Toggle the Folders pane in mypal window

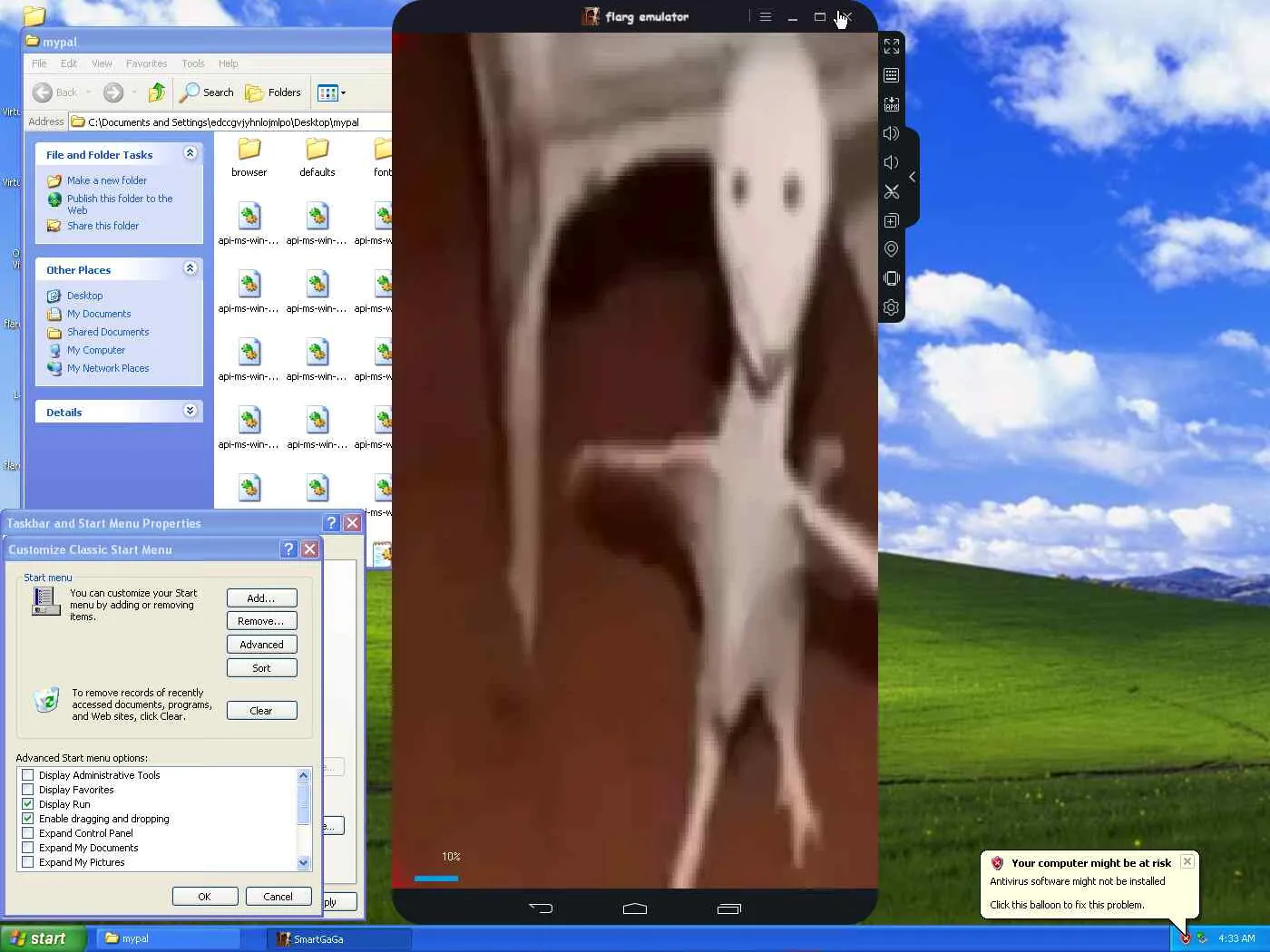(273, 92)
